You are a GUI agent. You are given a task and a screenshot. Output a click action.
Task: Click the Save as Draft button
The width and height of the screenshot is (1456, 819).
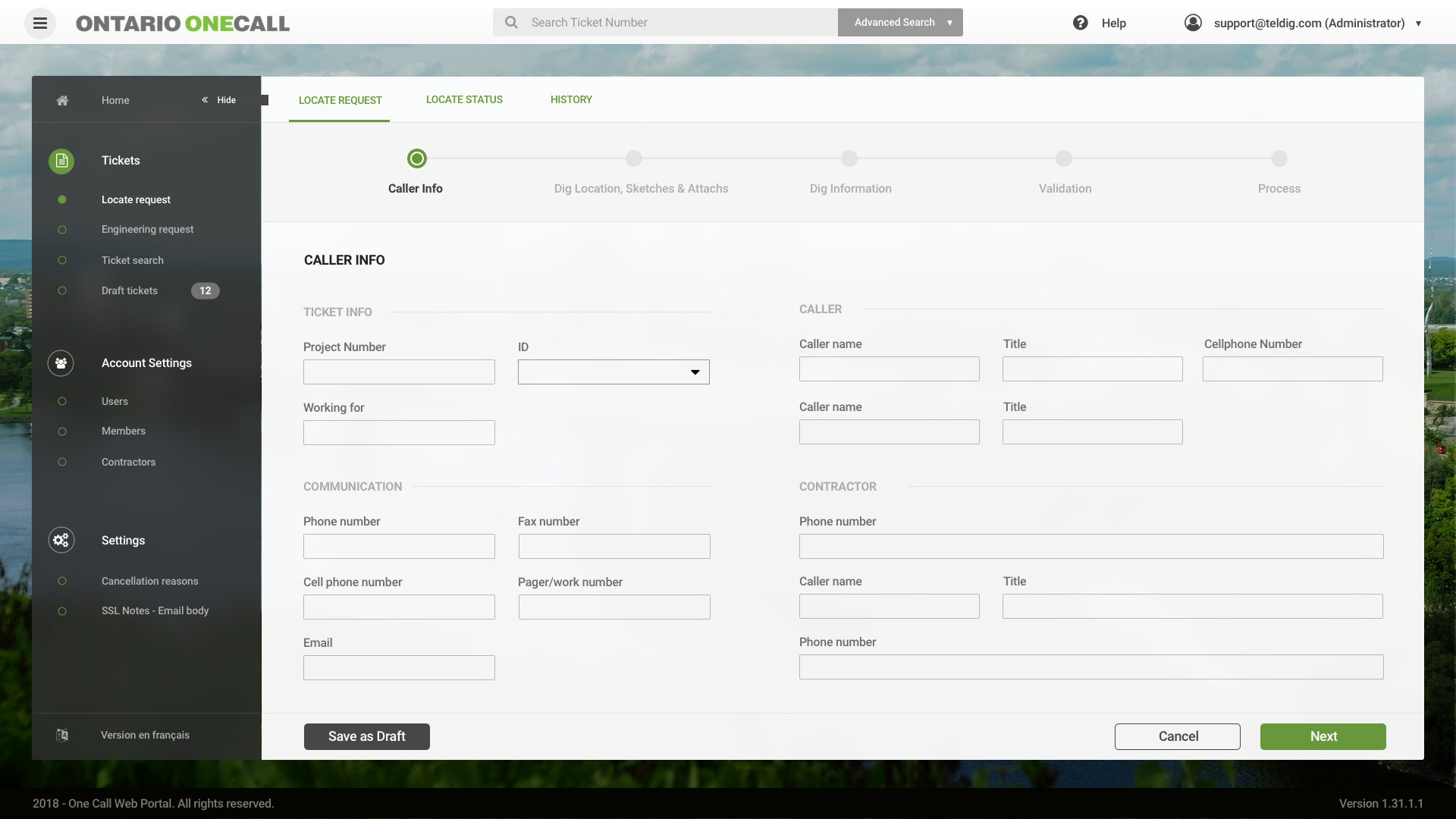[367, 736]
